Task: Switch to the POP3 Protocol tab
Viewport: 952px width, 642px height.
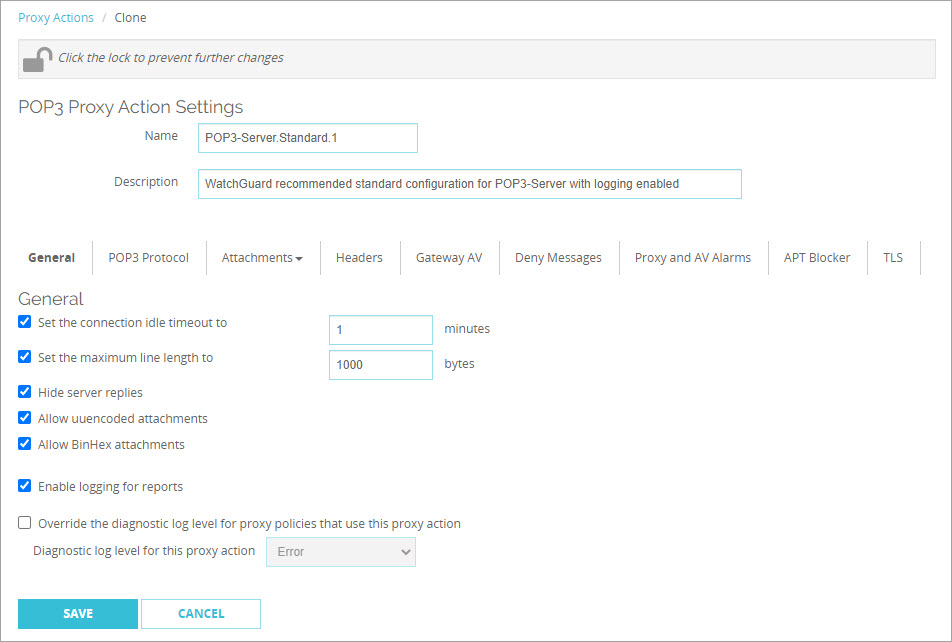Action: click(148, 257)
